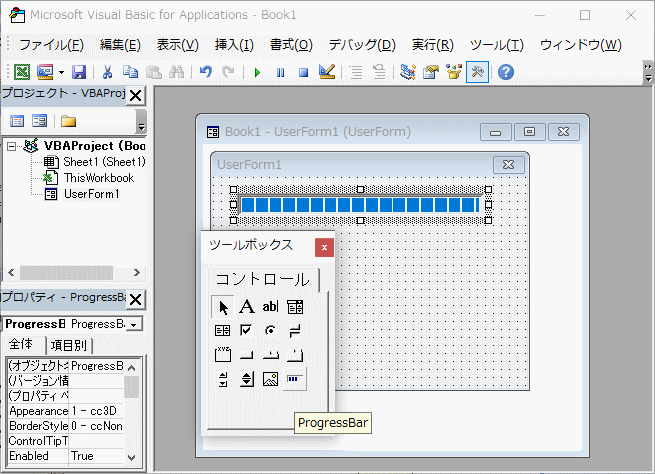
Task: Run the Sub/UserForm with the green play icon
Action: (257, 73)
